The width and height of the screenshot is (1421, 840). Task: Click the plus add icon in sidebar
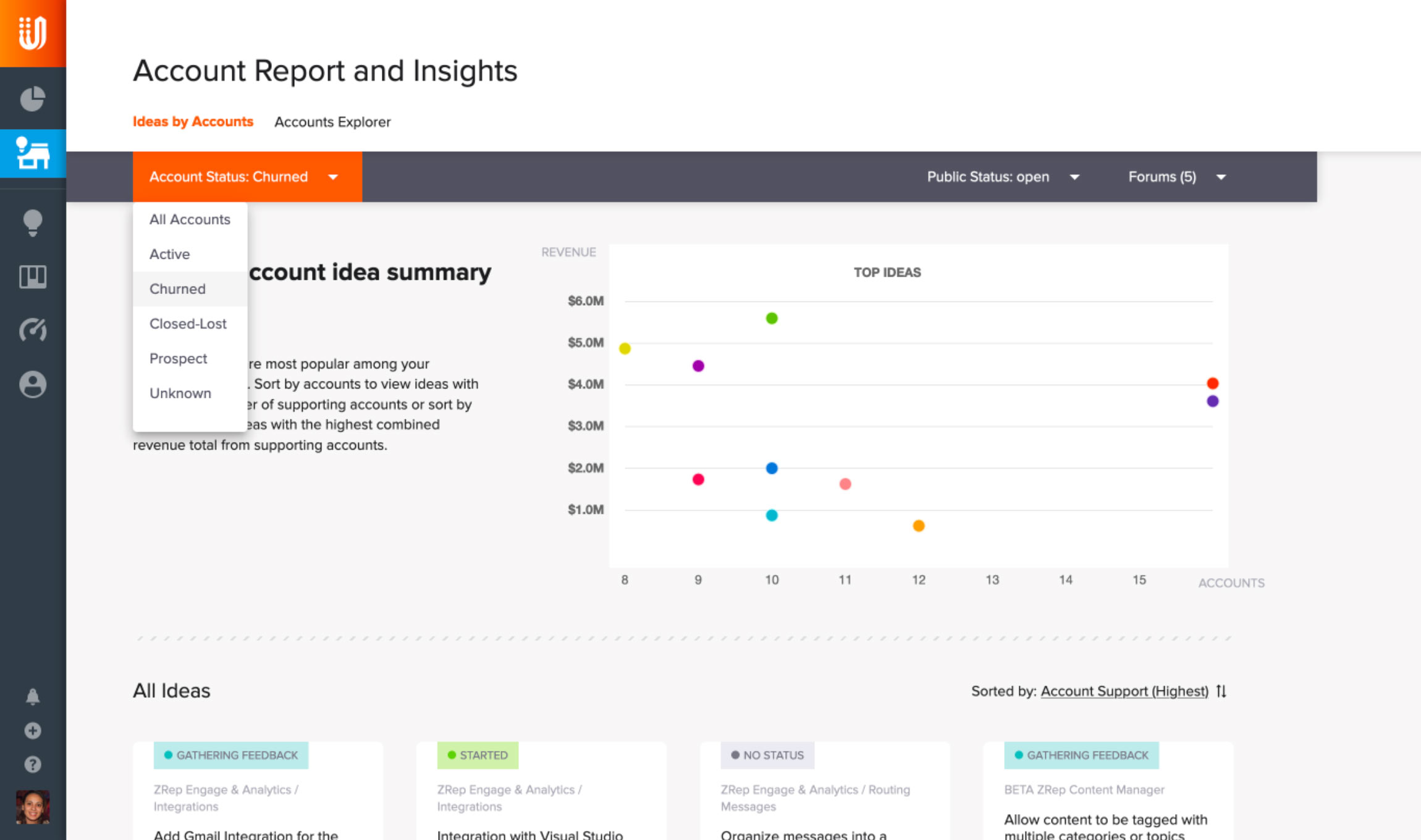pos(33,731)
